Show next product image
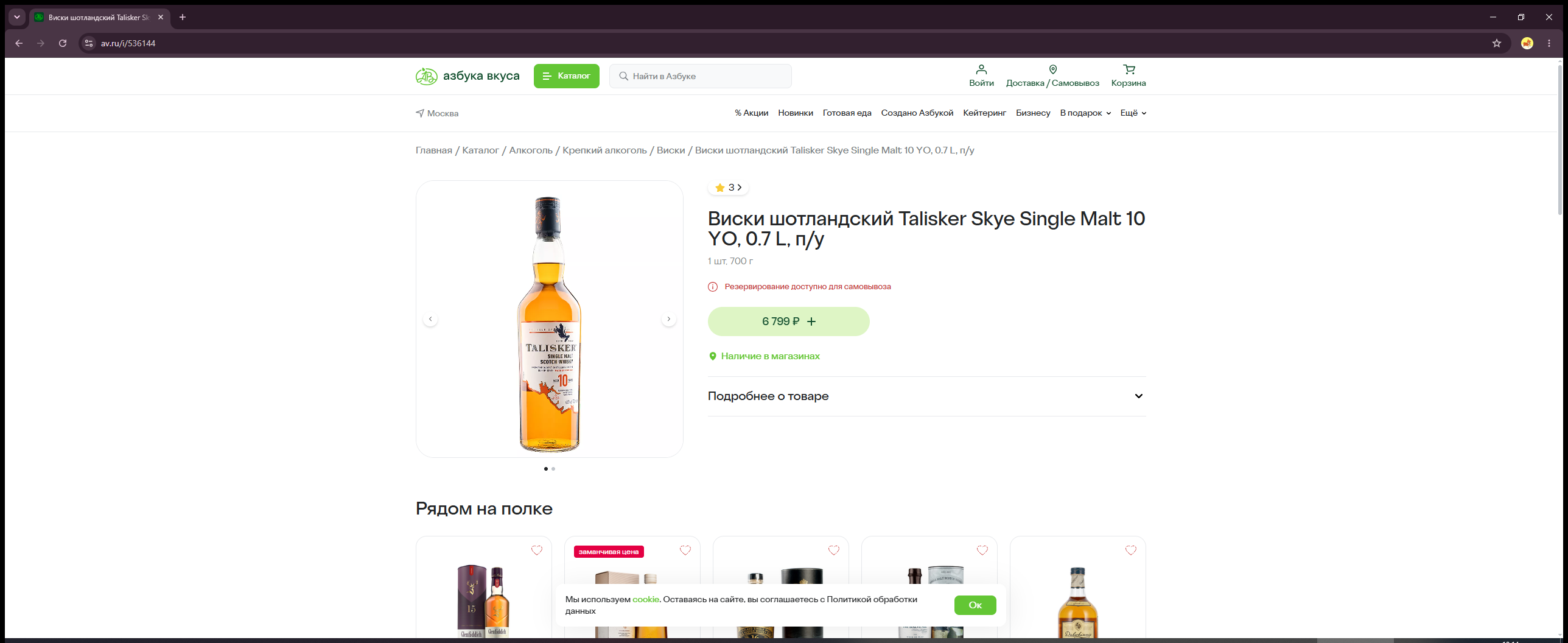This screenshot has height=643, width=1568. [668, 319]
